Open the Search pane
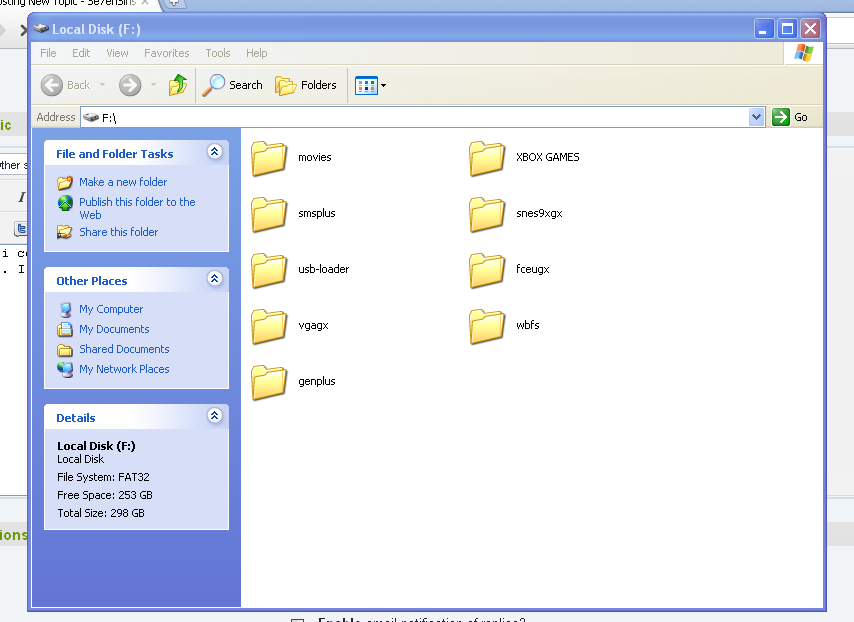Screen dimensions: 854x622 point(233,85)
